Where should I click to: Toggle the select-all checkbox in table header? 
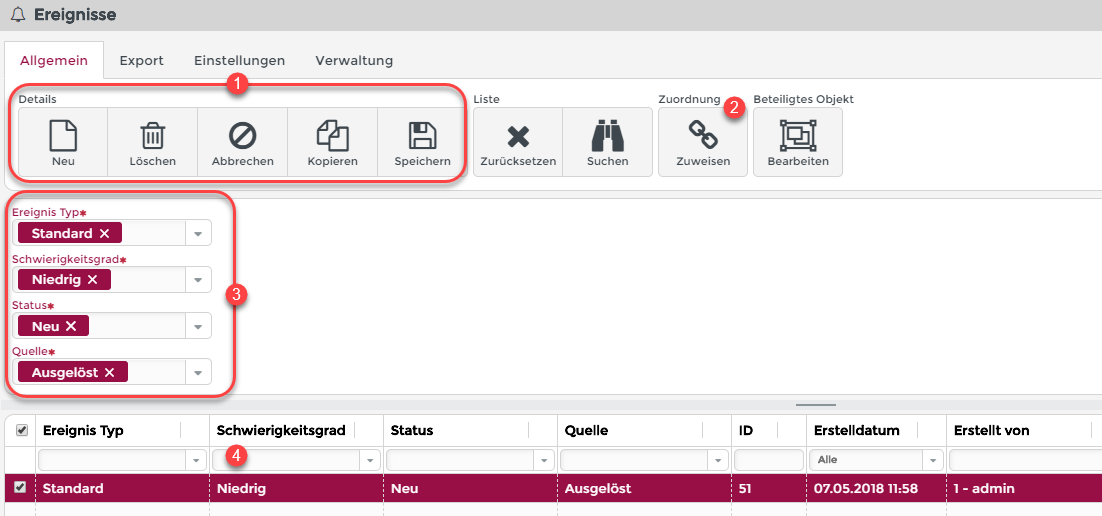[21, 430]
